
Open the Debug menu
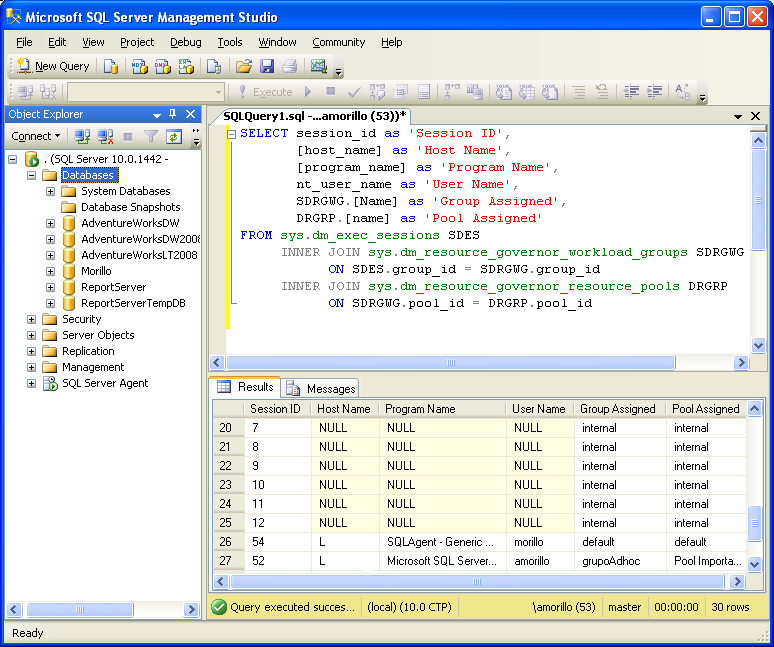pyautogui.click(x=186, y=42)
